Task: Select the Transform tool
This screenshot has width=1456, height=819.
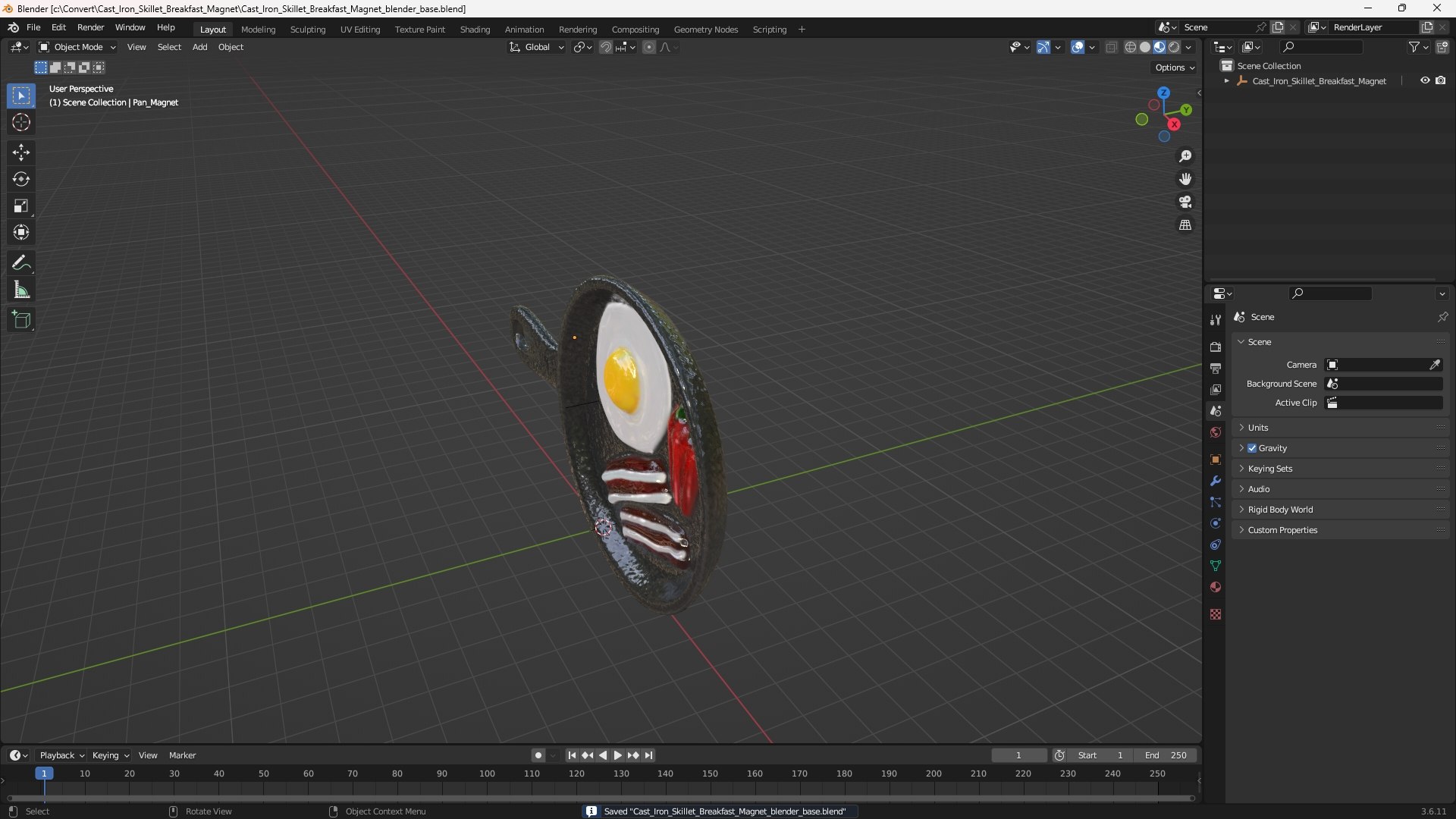Action: [x=21, y=232]
